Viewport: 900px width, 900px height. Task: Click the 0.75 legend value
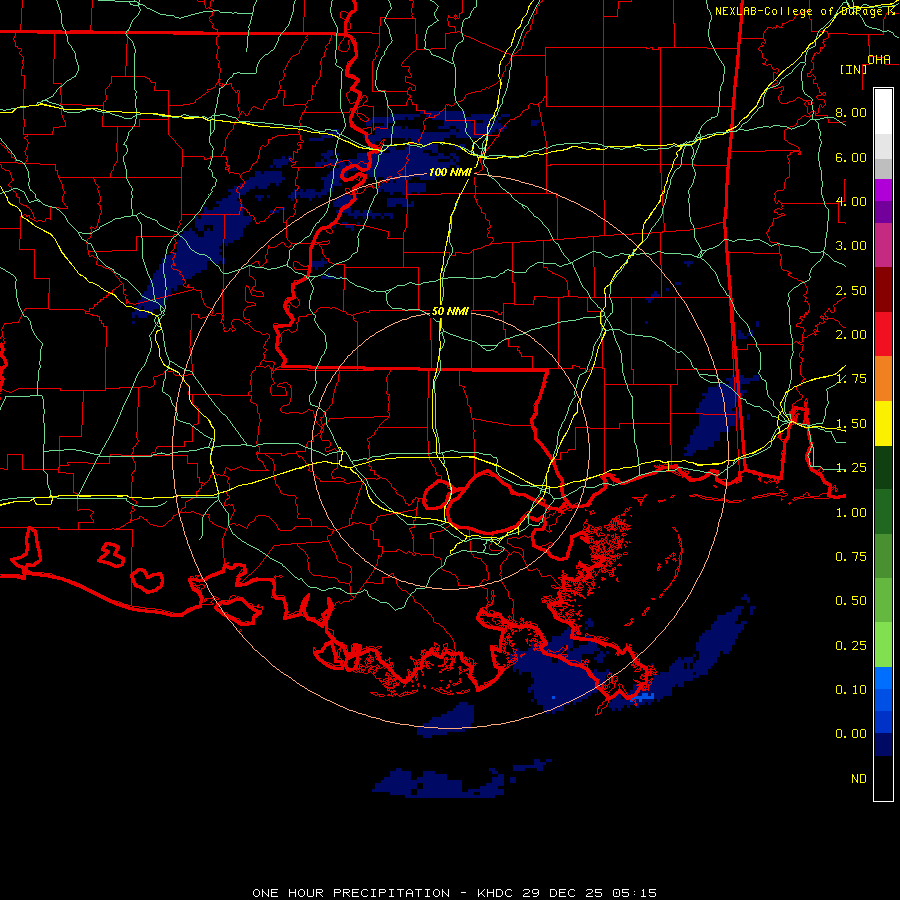coord(851,557)
